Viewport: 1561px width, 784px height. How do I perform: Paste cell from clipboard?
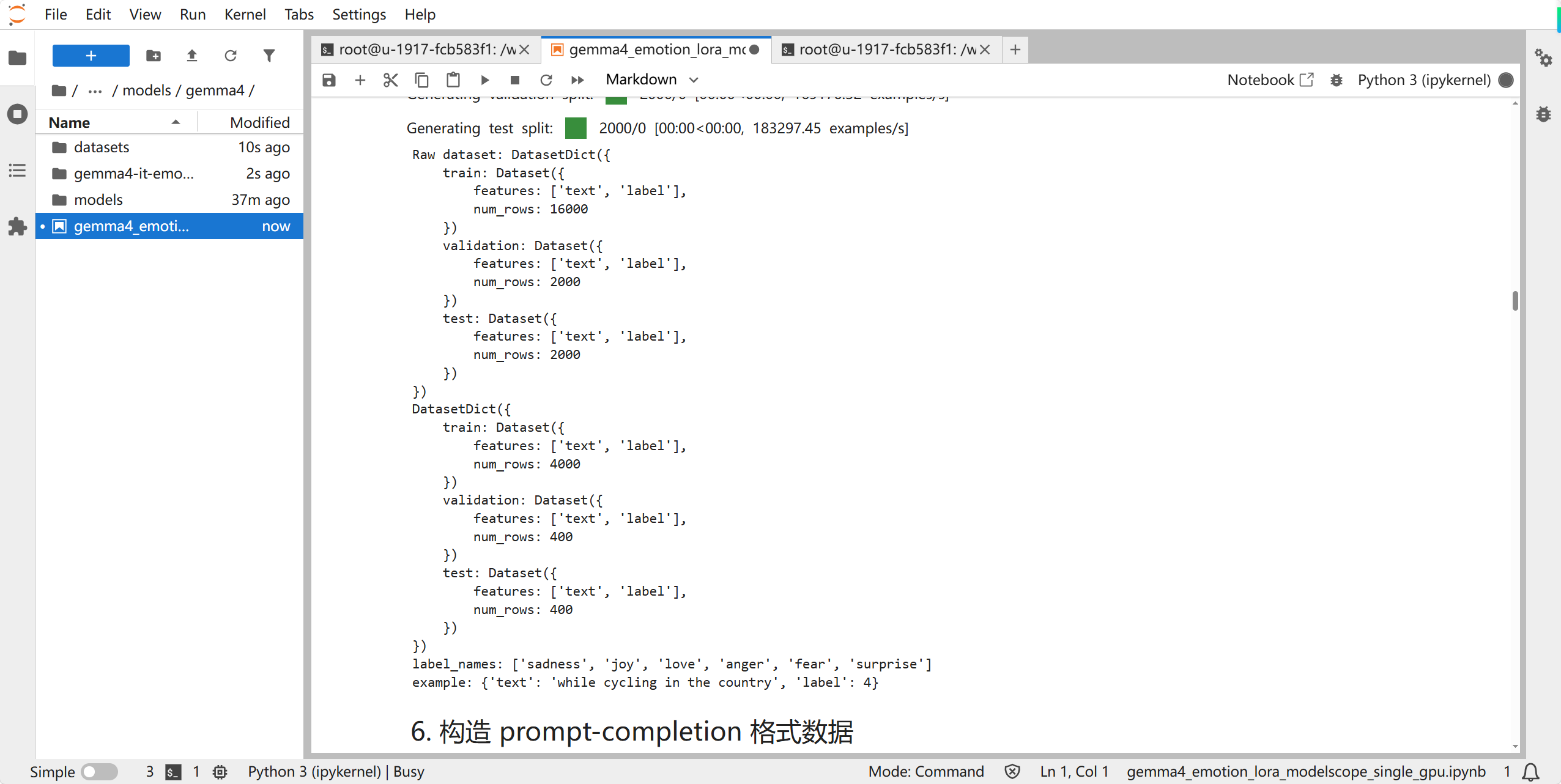pos(453,80)
